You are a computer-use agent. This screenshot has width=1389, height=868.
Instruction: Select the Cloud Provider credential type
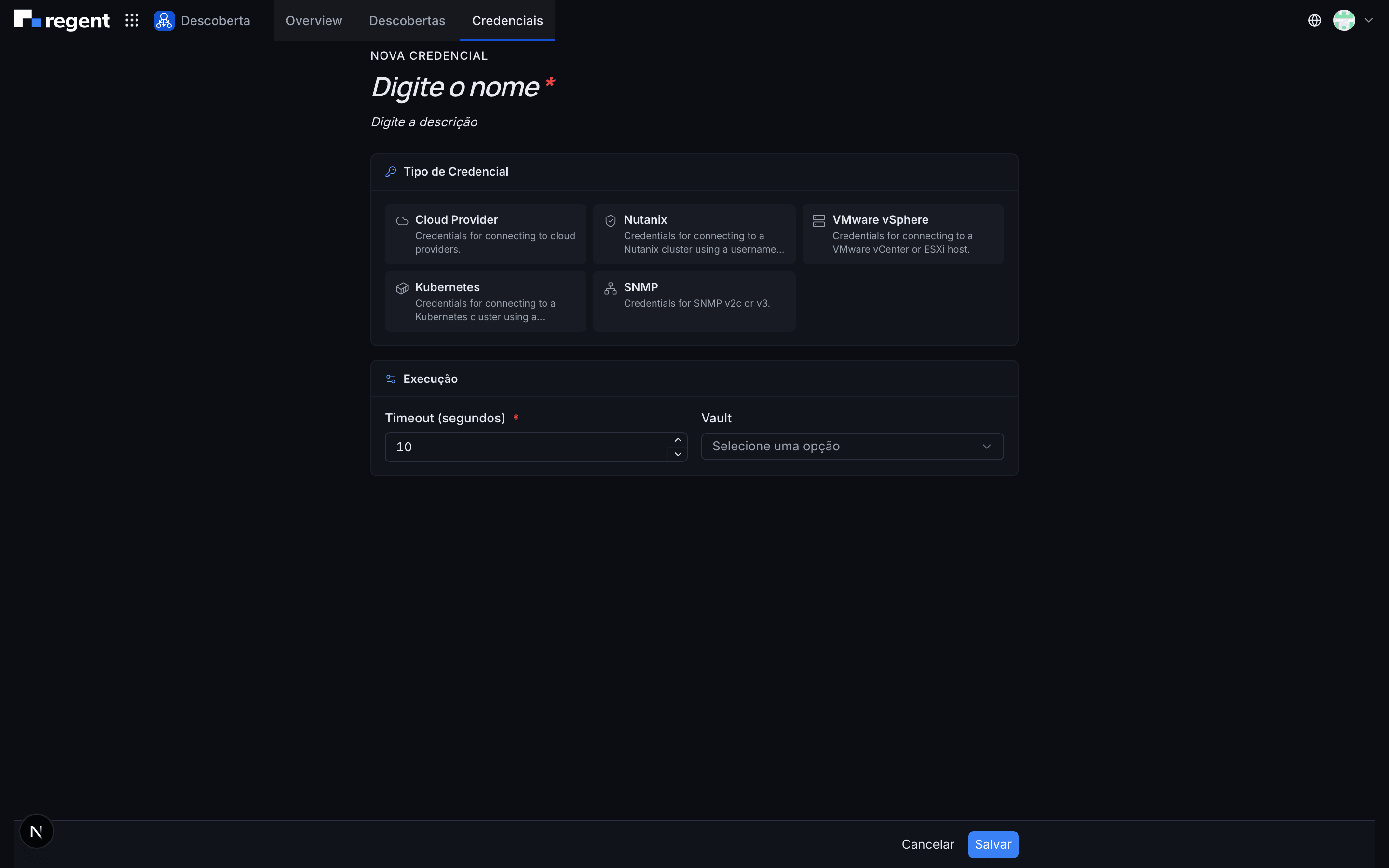click(486, 234)
